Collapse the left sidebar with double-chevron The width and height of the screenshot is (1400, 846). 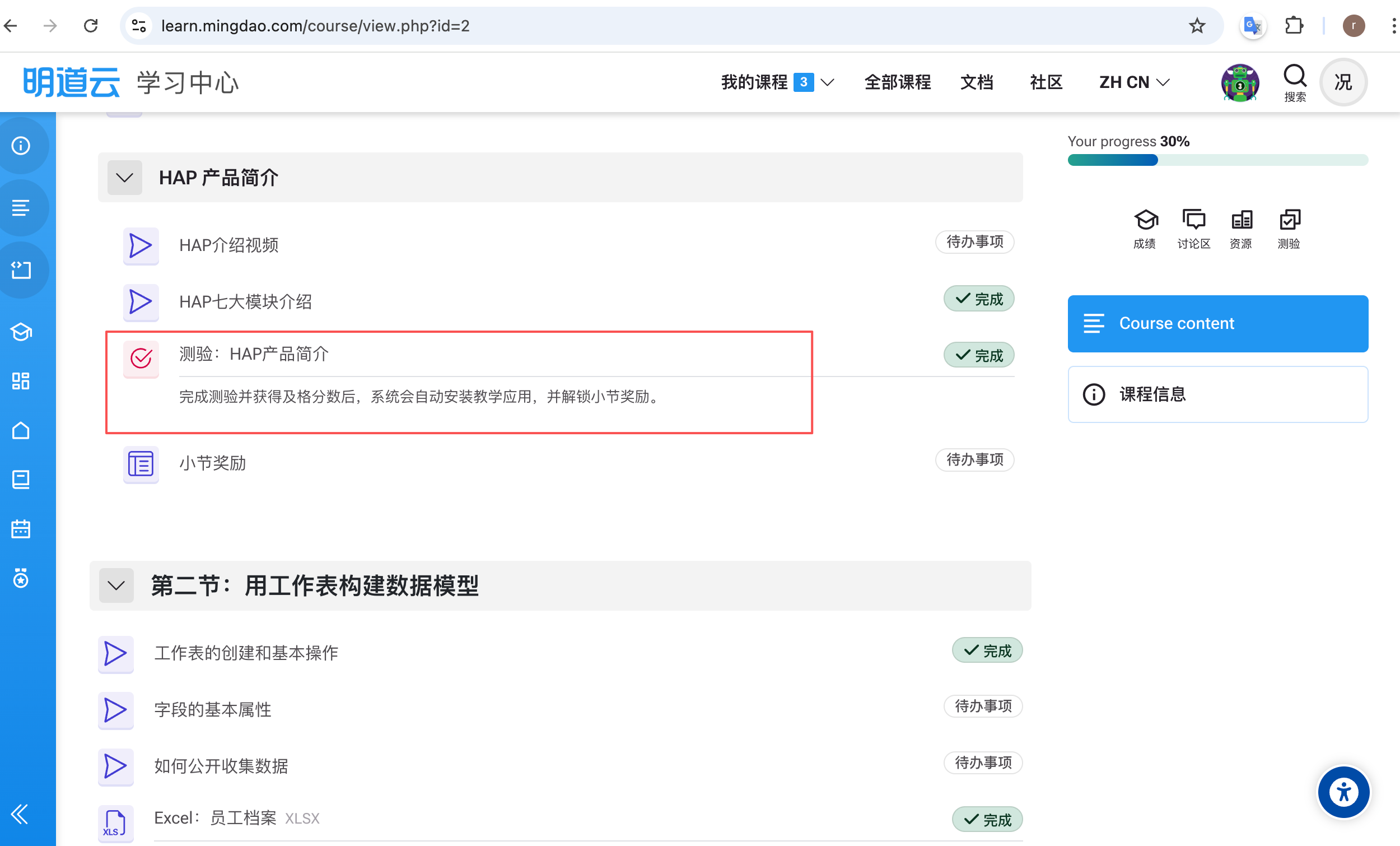click(x=19, y=814)
